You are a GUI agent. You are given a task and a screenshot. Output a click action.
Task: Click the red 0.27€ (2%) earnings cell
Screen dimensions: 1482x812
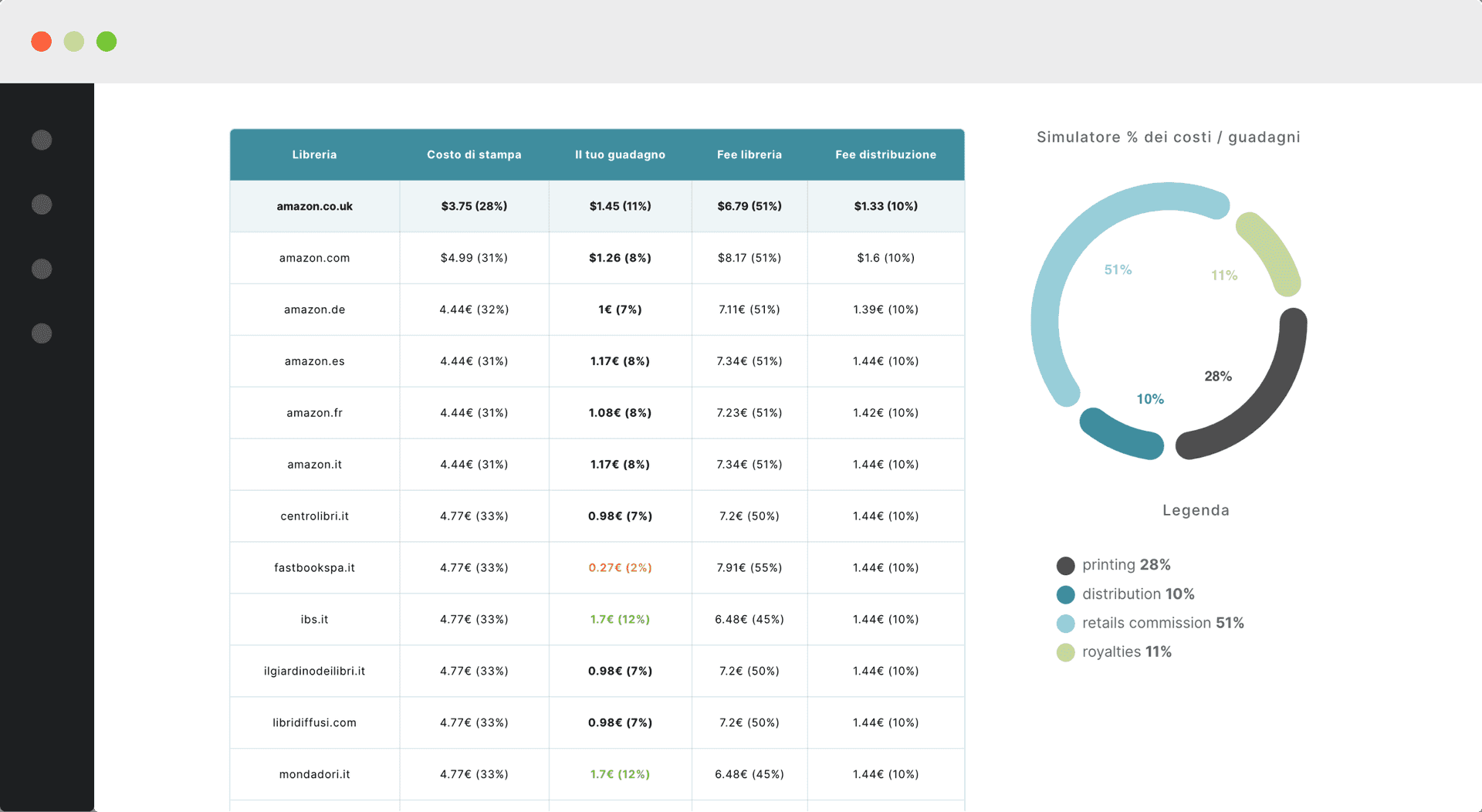620,568
